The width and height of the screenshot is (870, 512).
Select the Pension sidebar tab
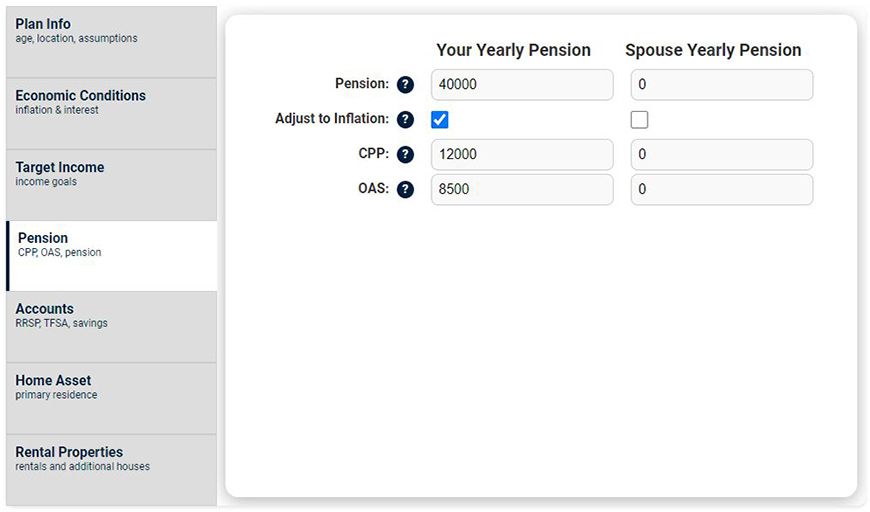[112, 256]
